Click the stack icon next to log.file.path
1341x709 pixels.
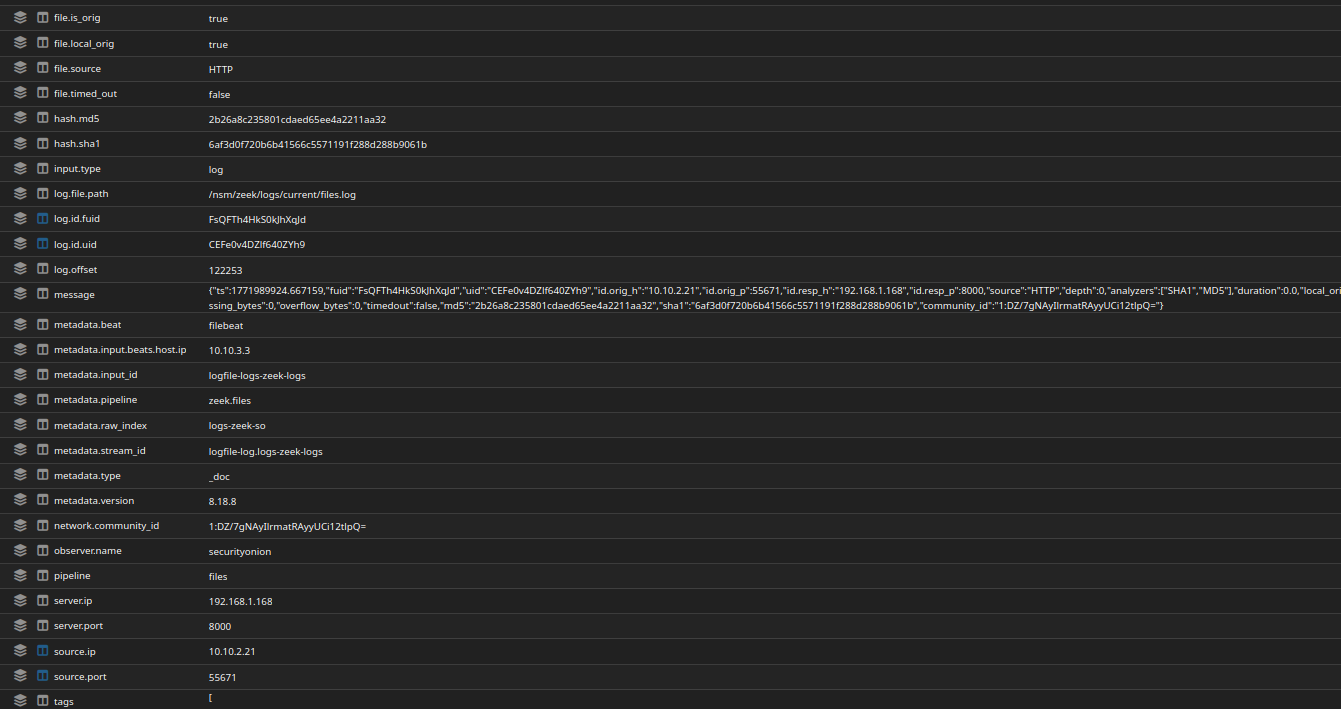click(x=20, y=194)
